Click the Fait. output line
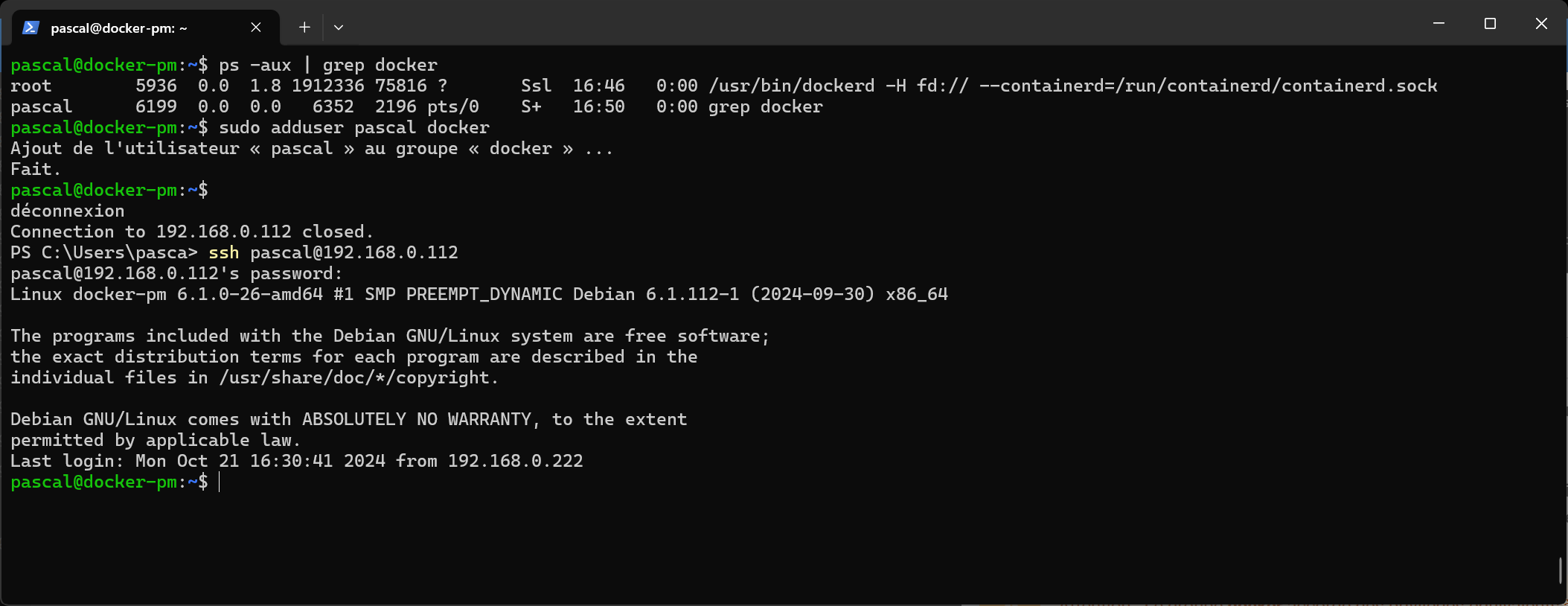The image size is (1568, 606). 36,169
